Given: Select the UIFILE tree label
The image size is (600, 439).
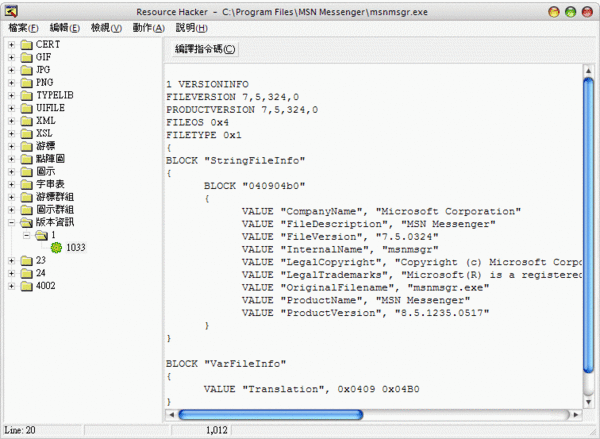Looking at the screenshot, I should point(50,108).
